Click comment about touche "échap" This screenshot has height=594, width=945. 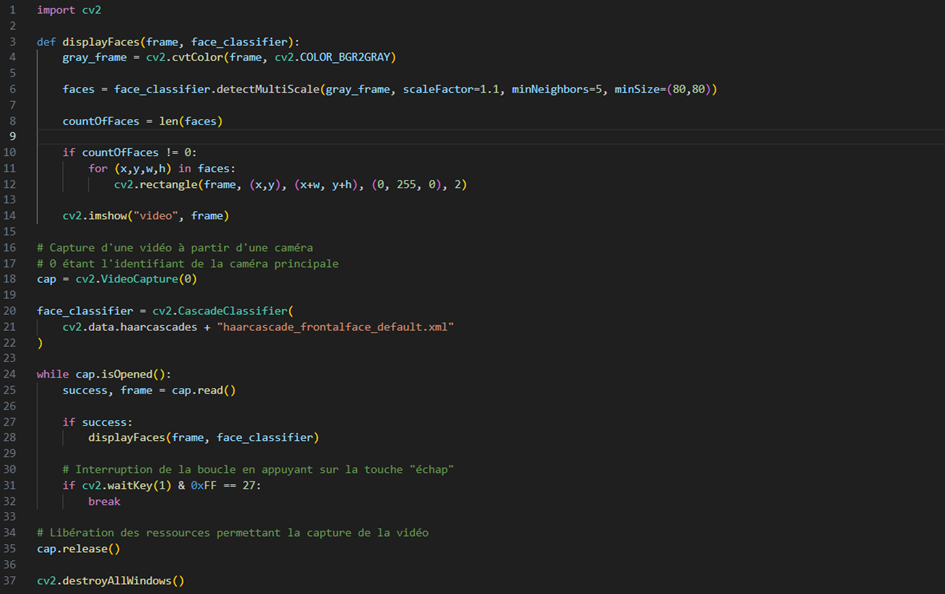[258, 469]
